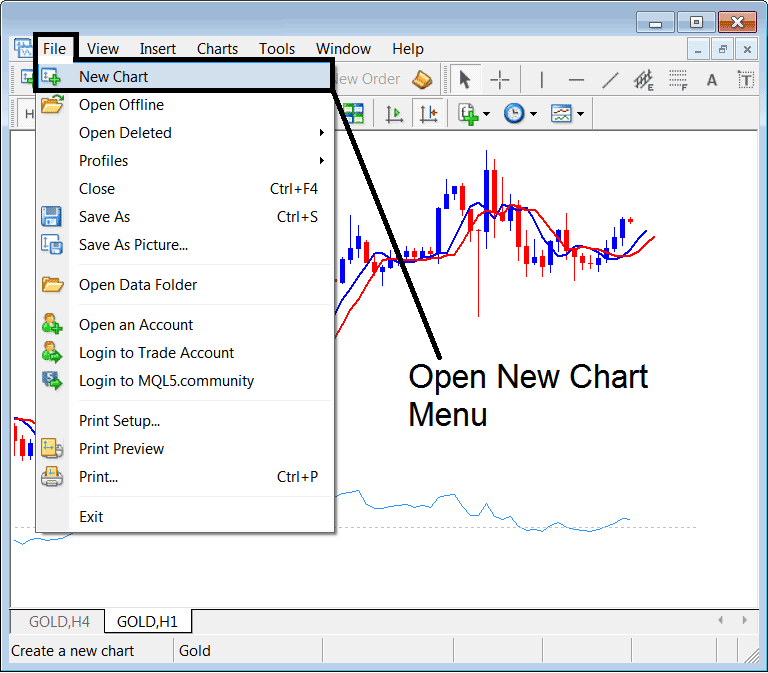
Task: Click the New Order toolbar button
Action: coord(368,79)
